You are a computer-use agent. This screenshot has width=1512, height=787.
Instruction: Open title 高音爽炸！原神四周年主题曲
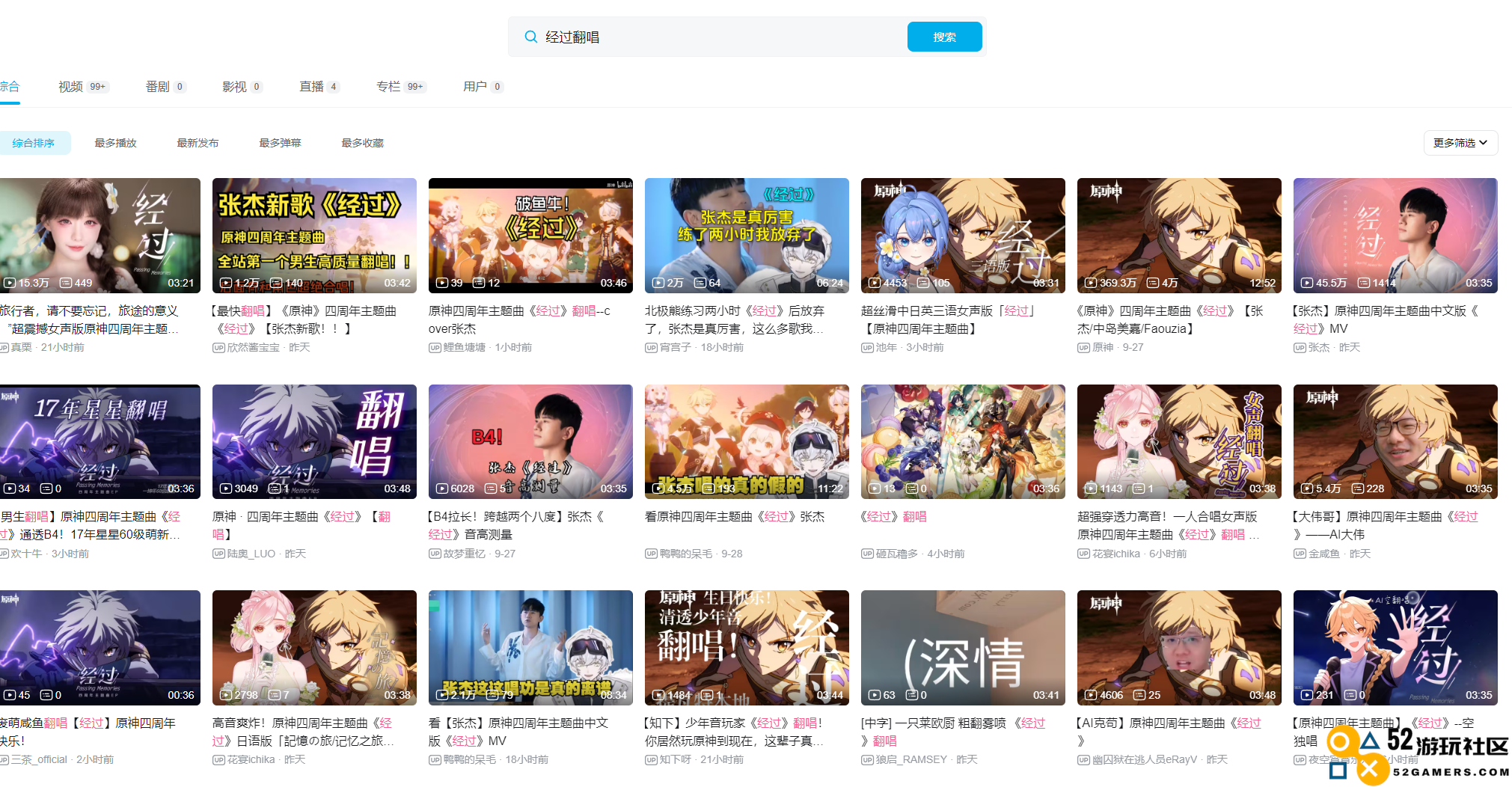303,732
